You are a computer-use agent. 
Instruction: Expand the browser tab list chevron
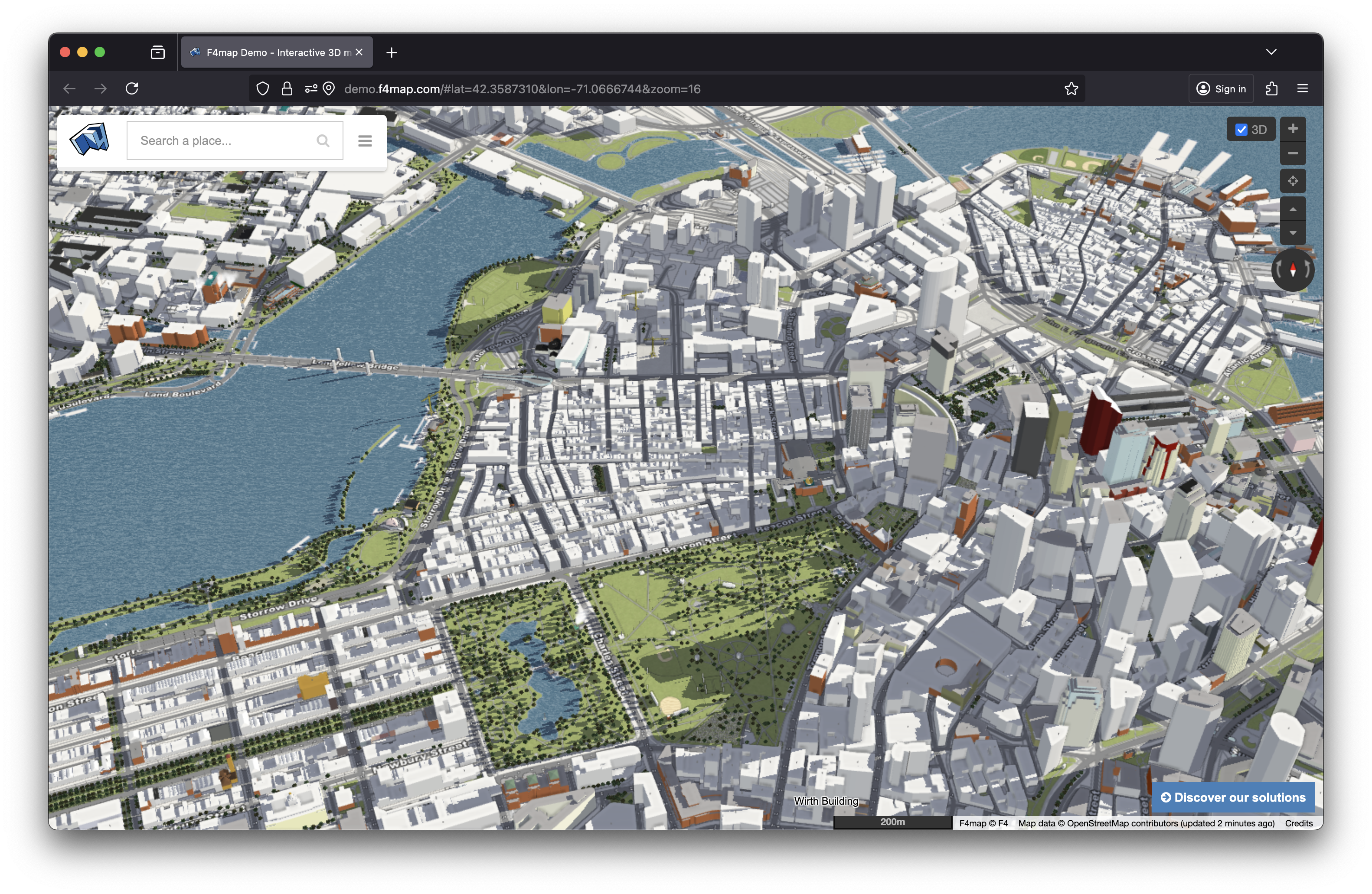coord(1271,52)
